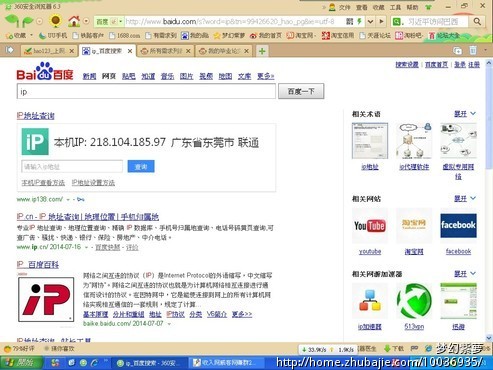Viewport: 493px width, 370px height.
Task: Open the dropdown arrow after the baike.baidu.com date
Action: (169, 324)
